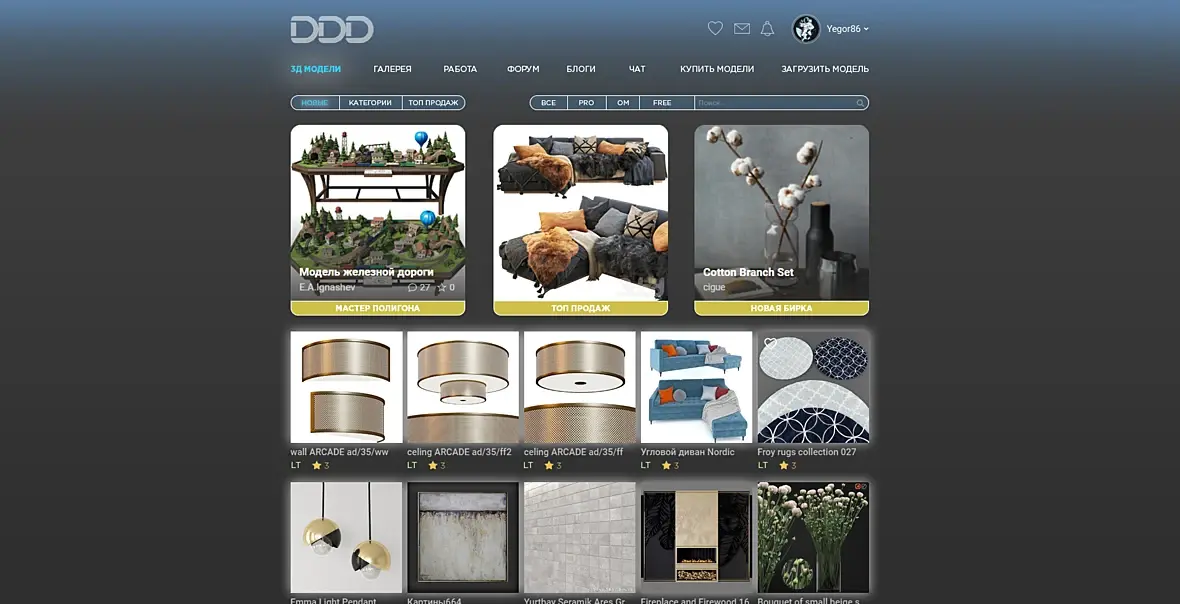Open notifications bell icon
Screen dimensions: 1180x604
point(767,29)
